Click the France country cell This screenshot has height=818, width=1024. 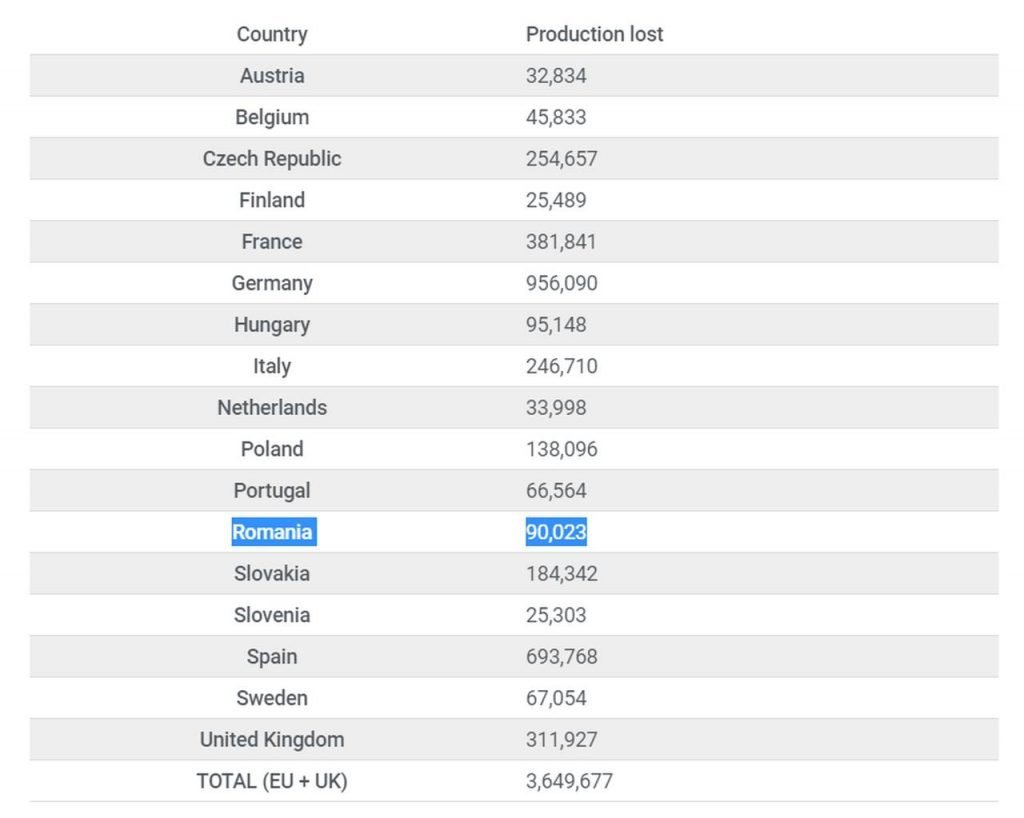pos(272,242)
